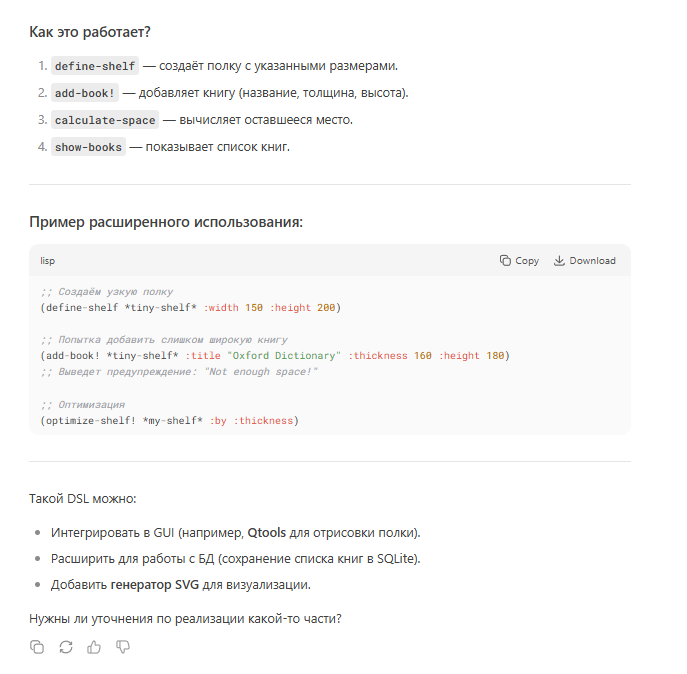Viewport: 687px width, 674px height.
Task: Click the define-shelf inline code item
Action: 94,66
